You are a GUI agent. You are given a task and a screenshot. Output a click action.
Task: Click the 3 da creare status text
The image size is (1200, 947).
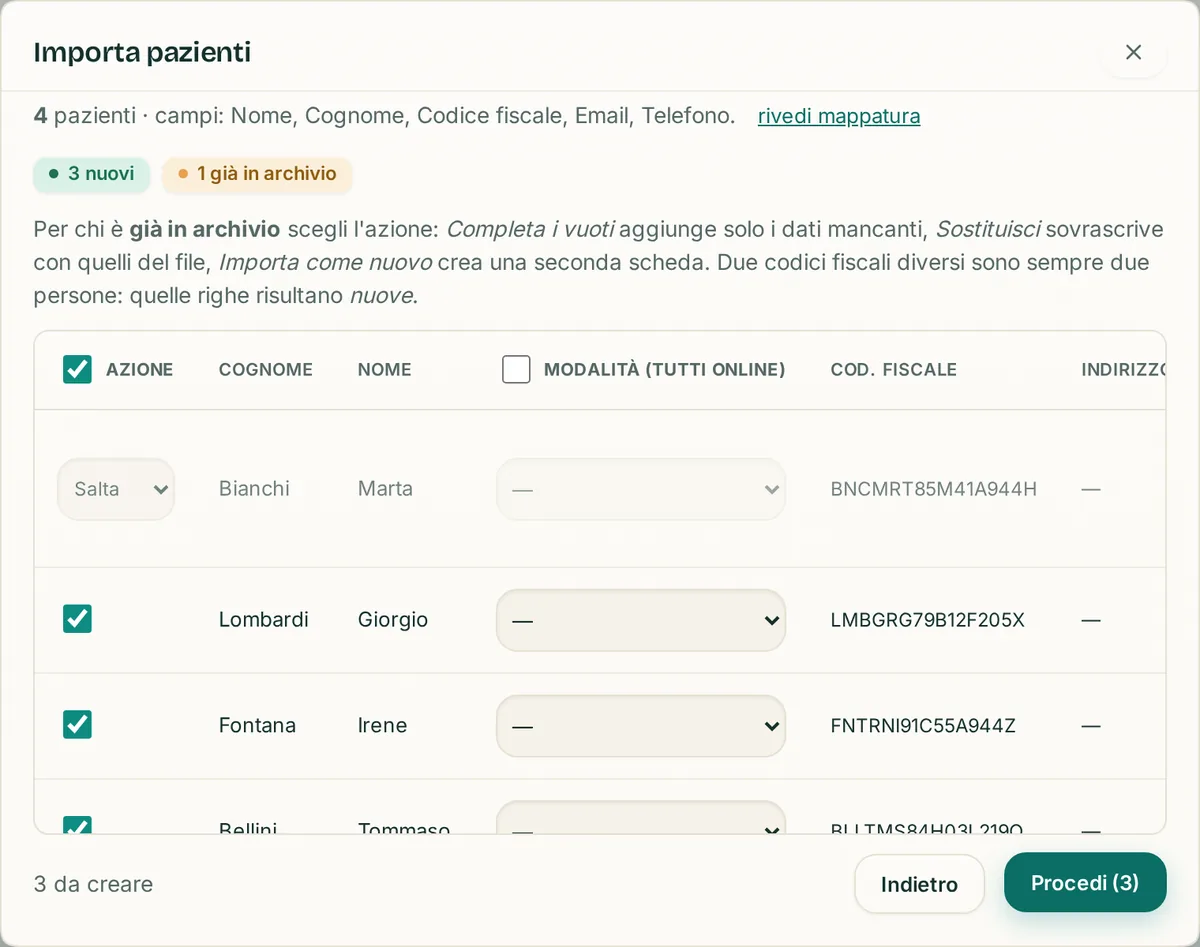tap(93, 884)
